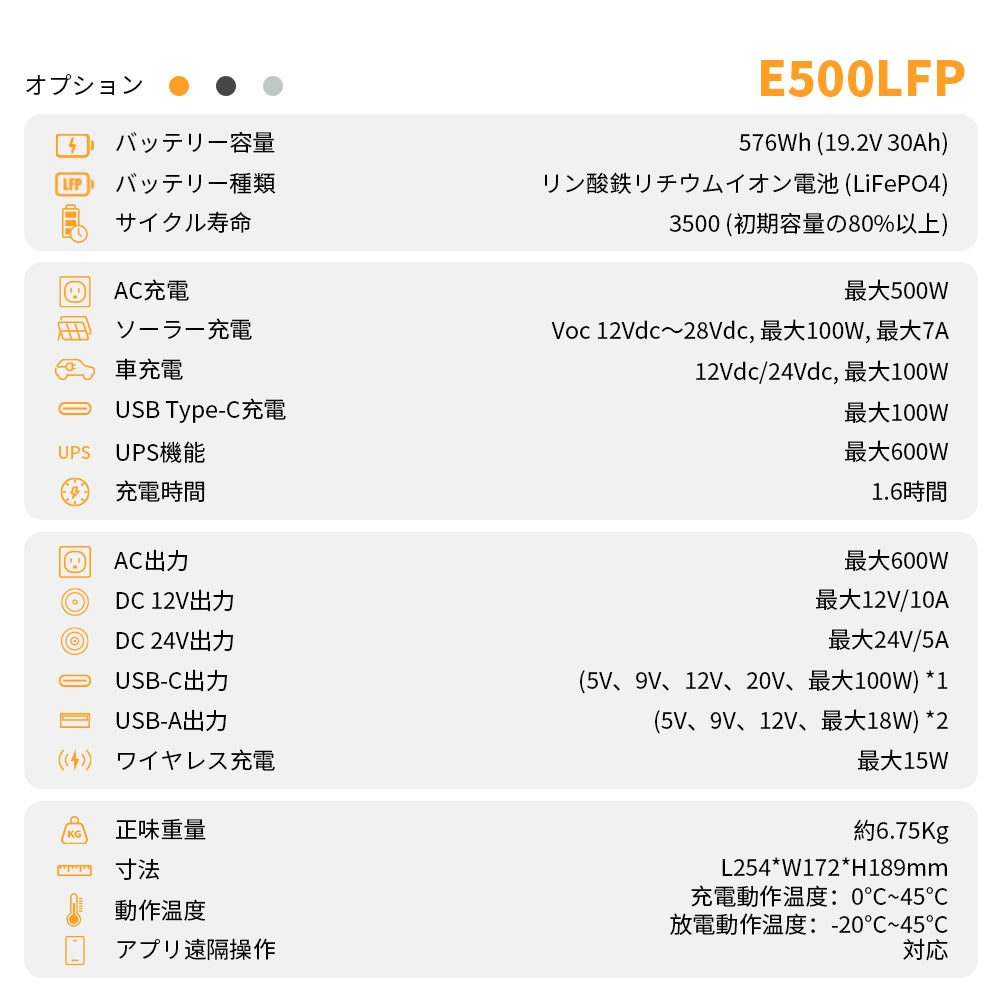Click the UPS機能 row label
This screenshot has height=1000, width=1000.
pyautogui.click(x=160, y=453)
